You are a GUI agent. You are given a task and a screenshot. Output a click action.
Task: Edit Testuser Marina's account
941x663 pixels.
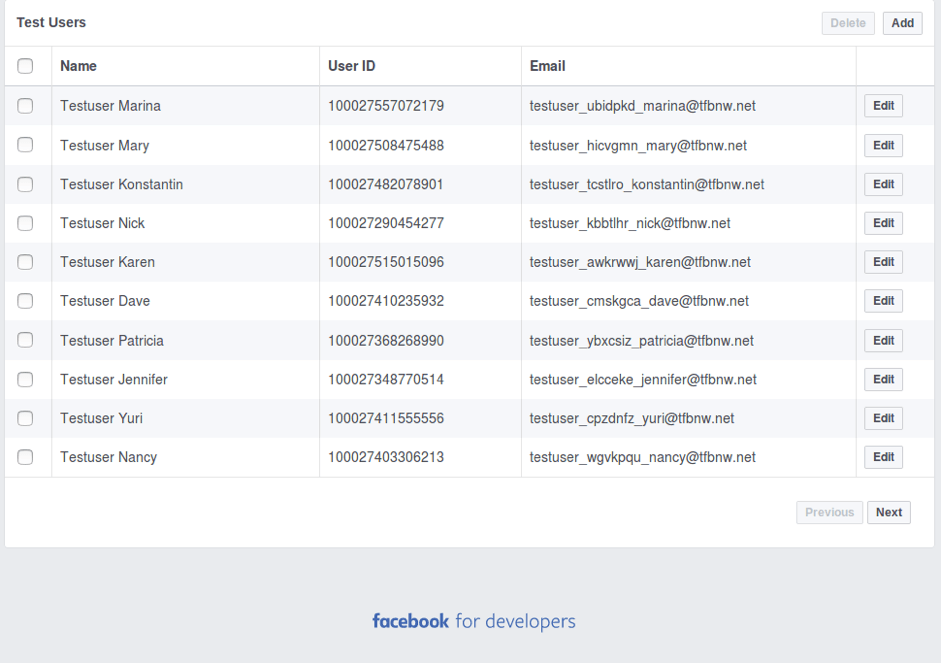(883, 106)
